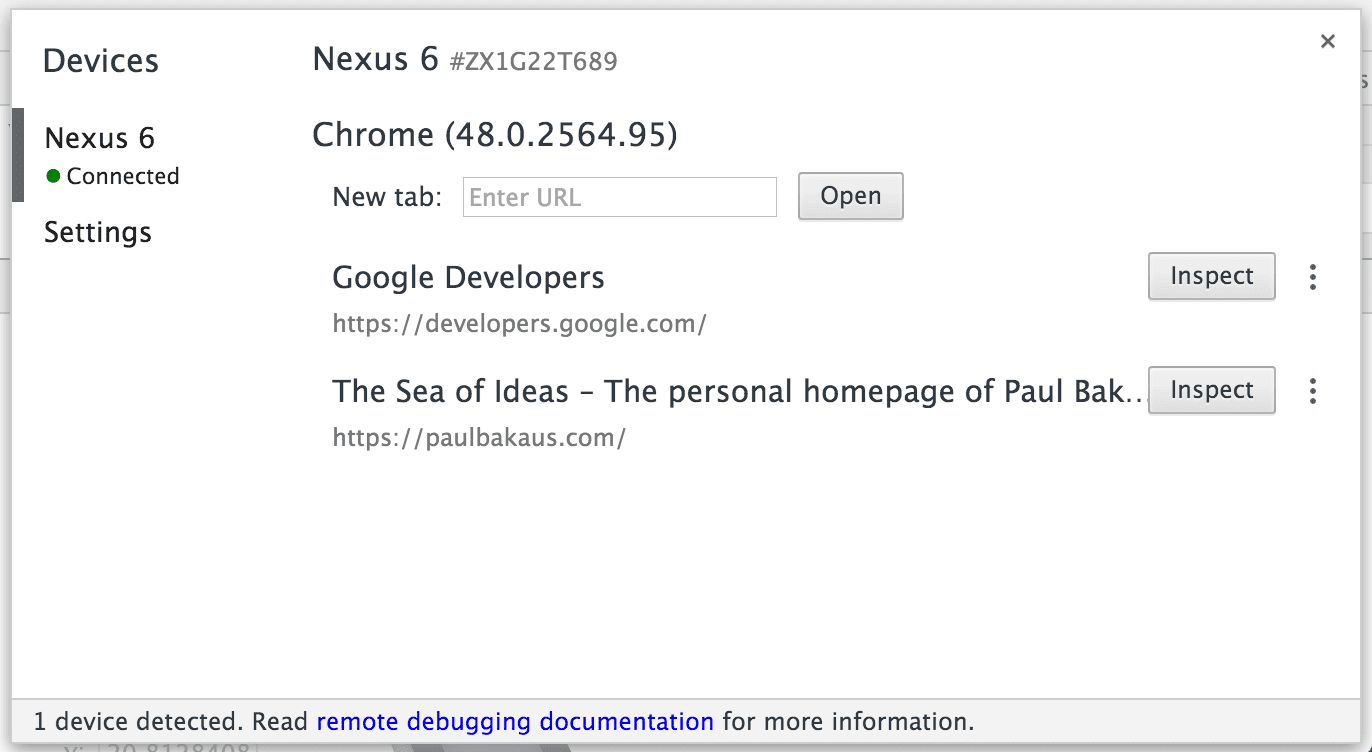Select the Nexus 6 device in the sidebar
Image resolution: width=1372 pixels, height=752 pixels.
[99, 138]
